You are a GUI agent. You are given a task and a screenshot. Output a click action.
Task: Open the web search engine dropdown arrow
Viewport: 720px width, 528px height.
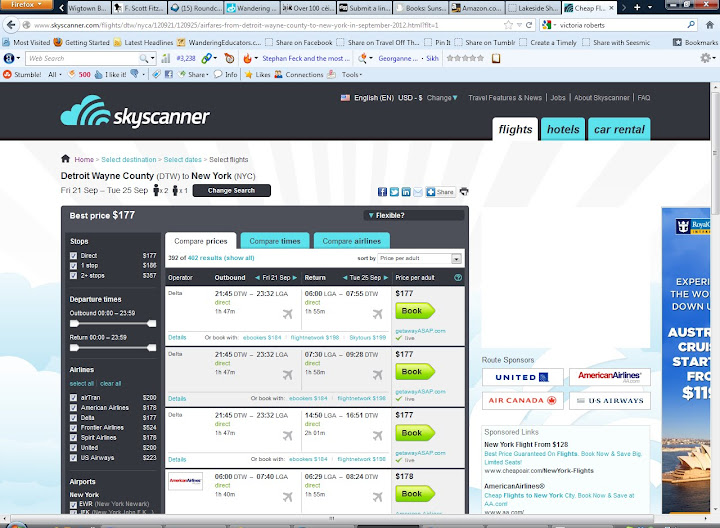(152, 58)
